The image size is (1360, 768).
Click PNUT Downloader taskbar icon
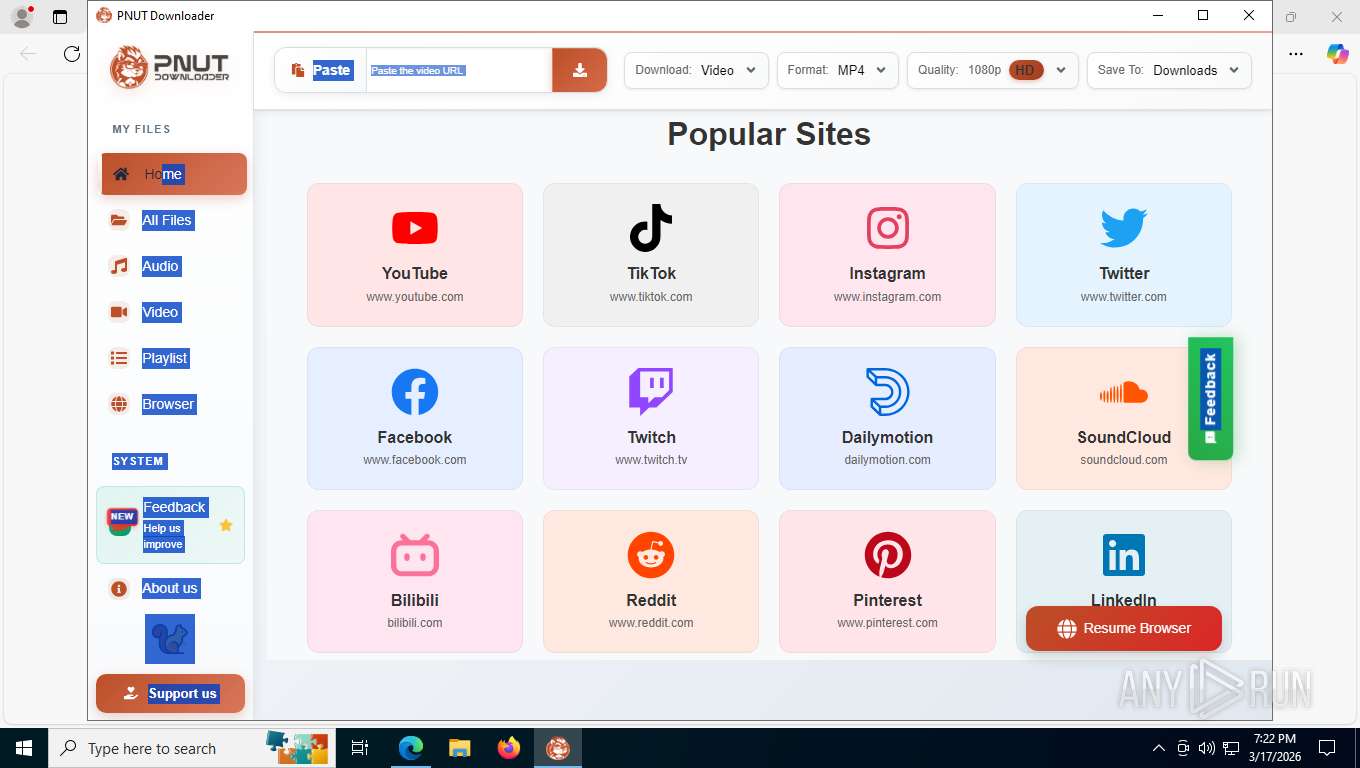[557, 748]
